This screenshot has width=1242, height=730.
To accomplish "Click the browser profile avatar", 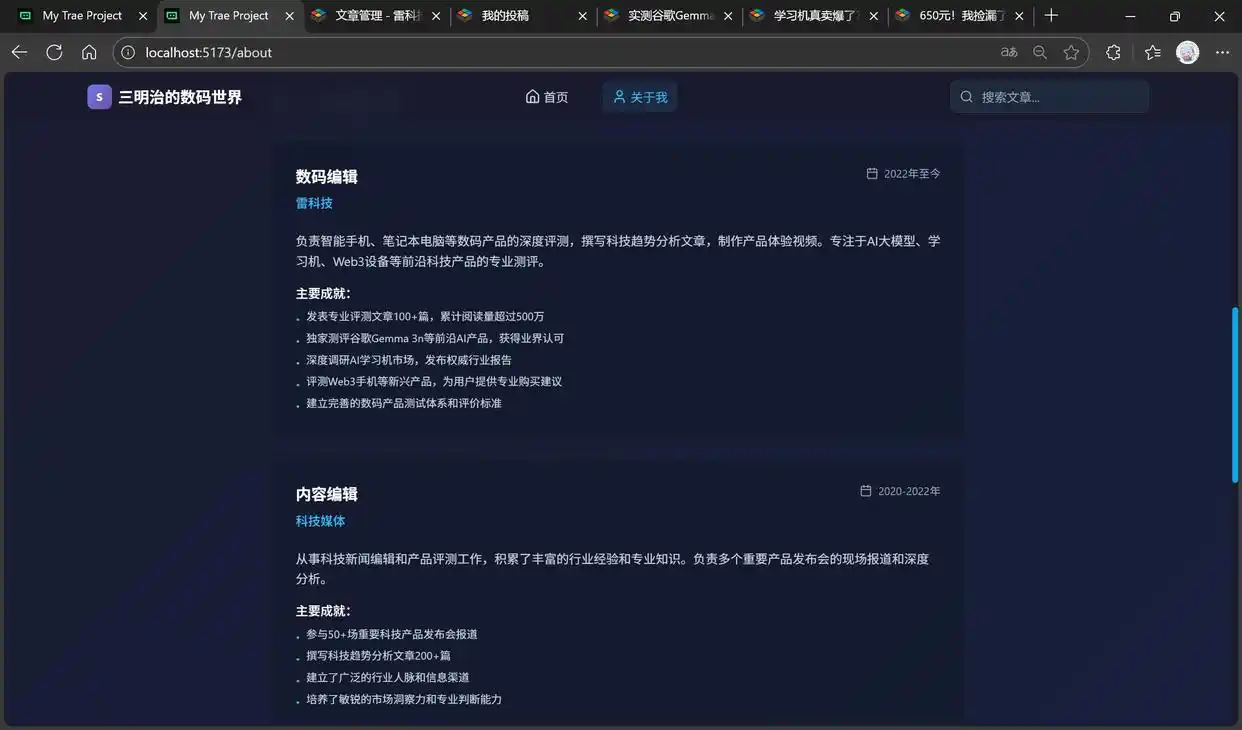I will pyautogui.click(x=1186, y=51).
